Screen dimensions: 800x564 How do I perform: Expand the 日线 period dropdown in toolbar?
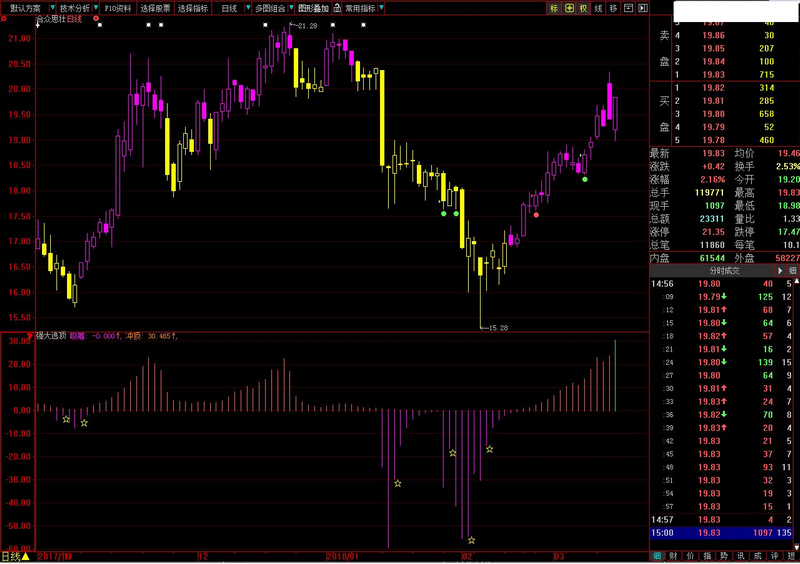[x=248, y=8]
